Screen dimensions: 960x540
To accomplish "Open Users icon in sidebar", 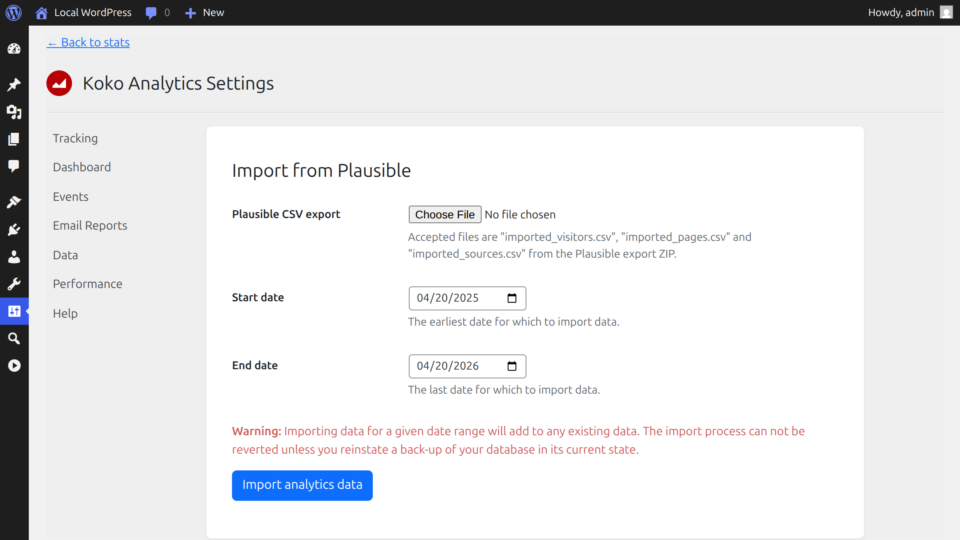I will coord(14,257).
